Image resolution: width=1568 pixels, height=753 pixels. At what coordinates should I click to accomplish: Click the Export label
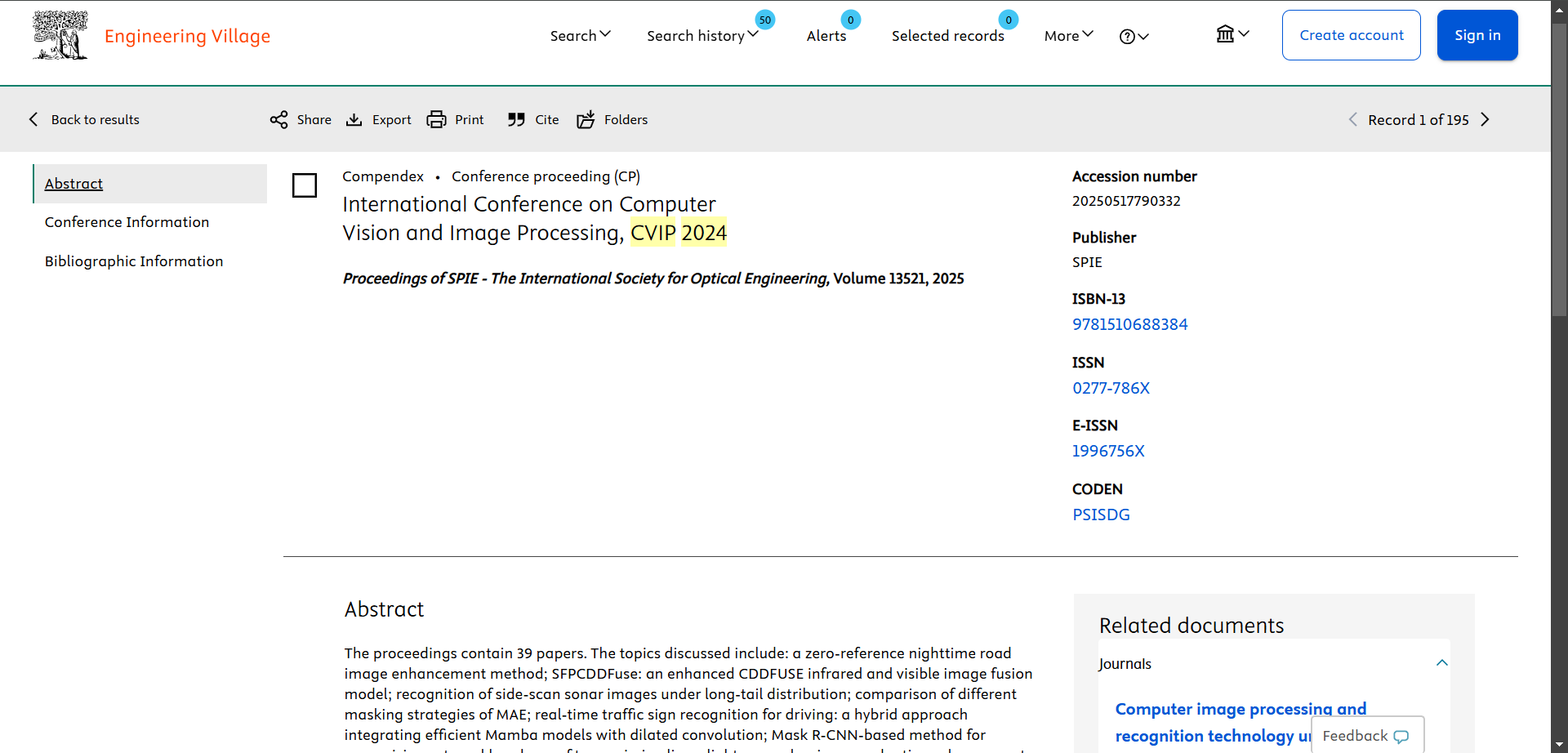(x=392, y=120)
